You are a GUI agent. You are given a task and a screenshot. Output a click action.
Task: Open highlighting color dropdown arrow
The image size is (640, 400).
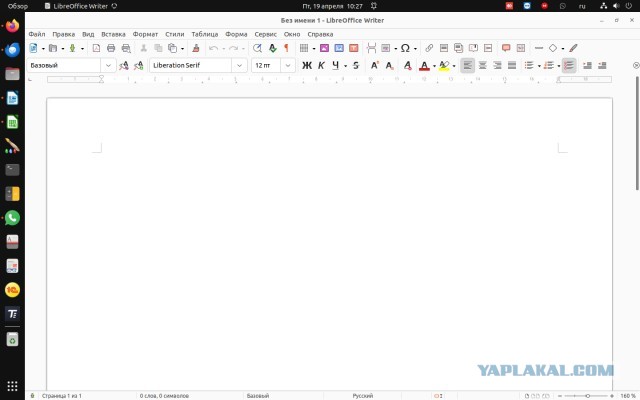pos(454,66)
